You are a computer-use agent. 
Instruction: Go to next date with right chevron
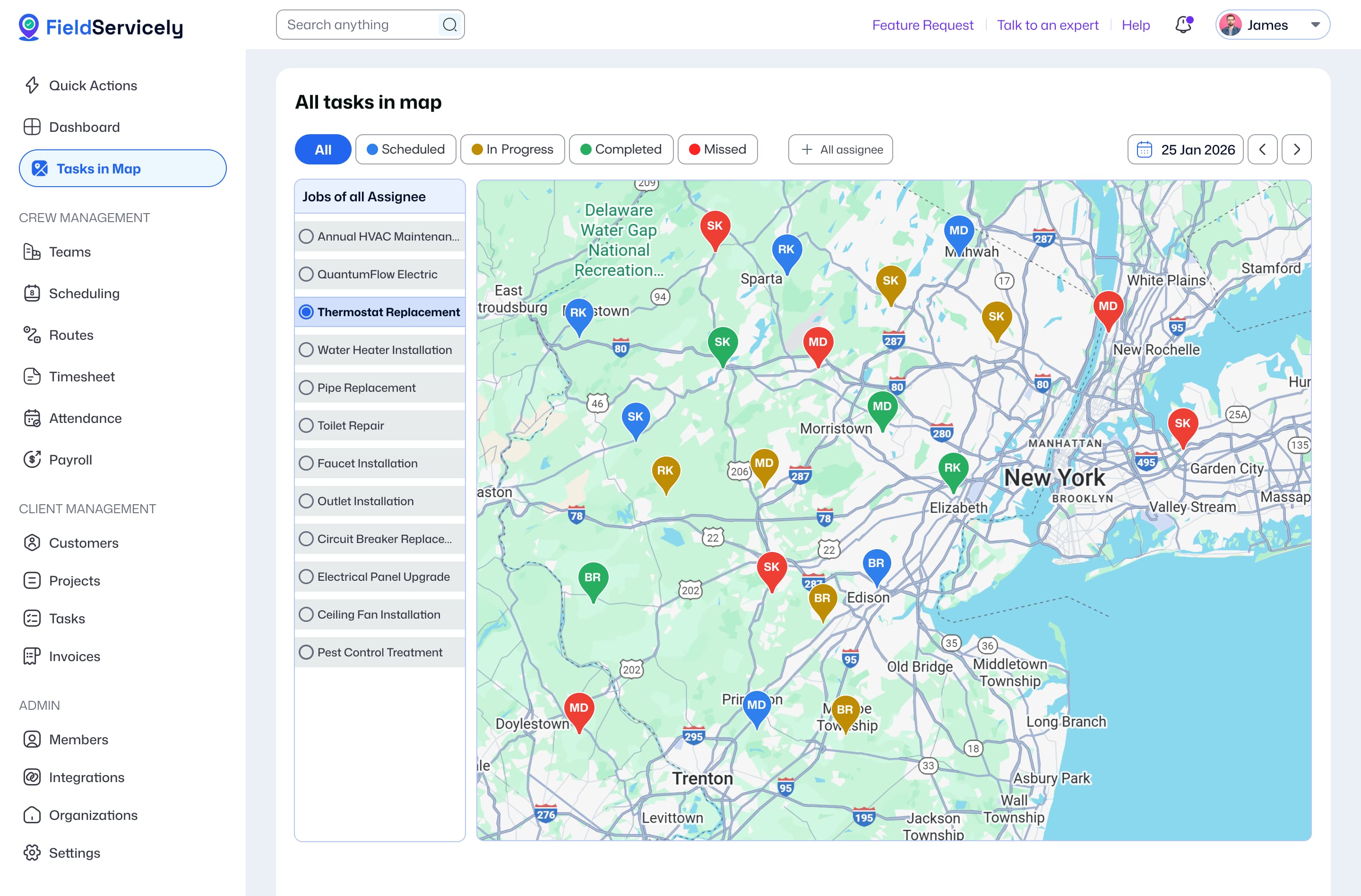click(x=1296, y=150)
